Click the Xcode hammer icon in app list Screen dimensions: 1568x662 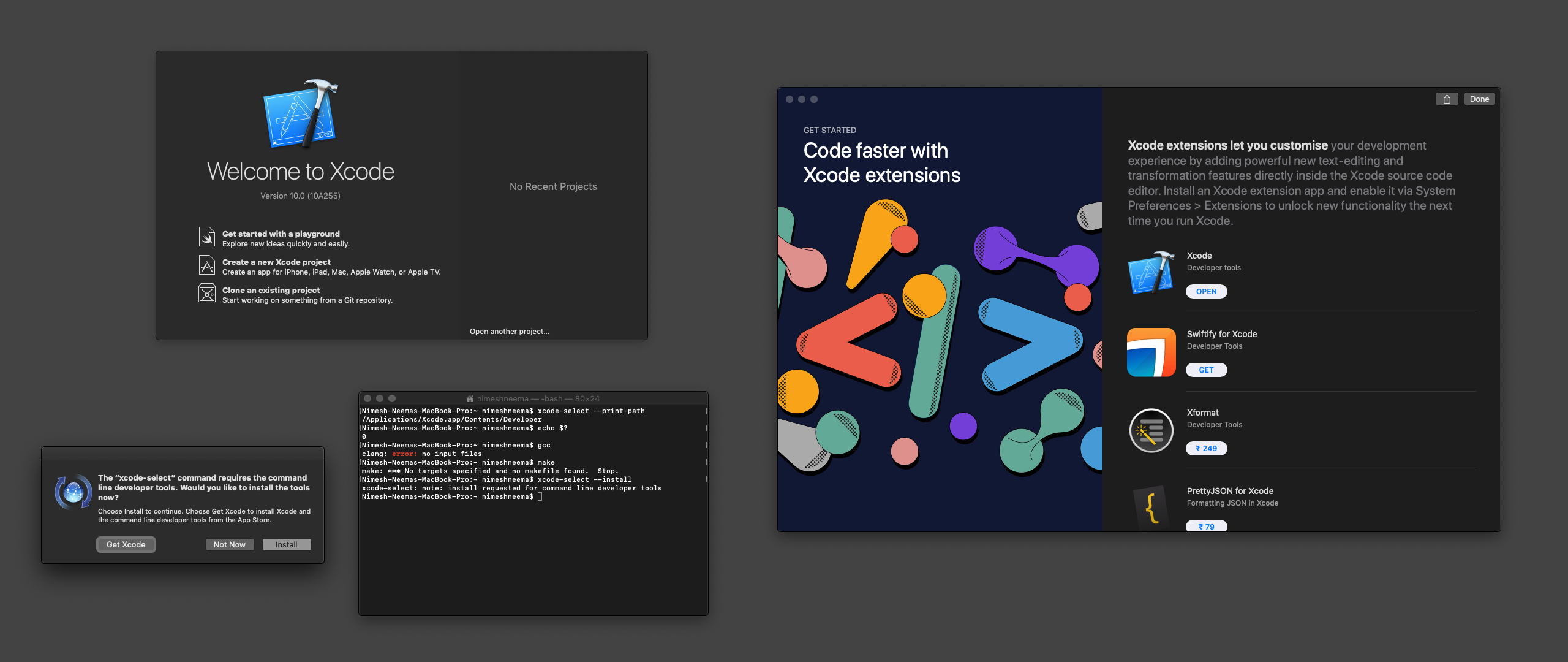[1151, 273]
